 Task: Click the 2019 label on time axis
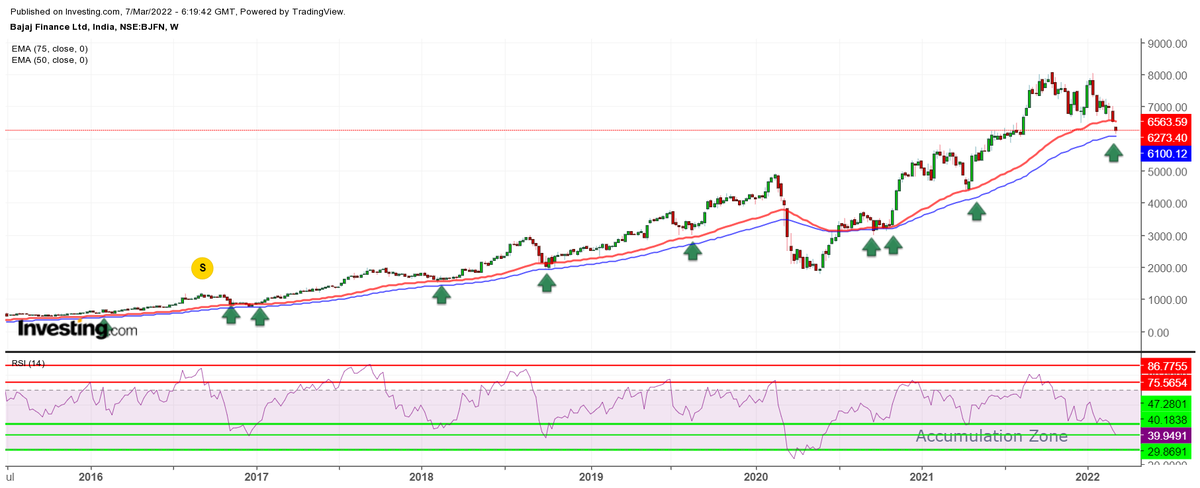click(x=591, y=476)
